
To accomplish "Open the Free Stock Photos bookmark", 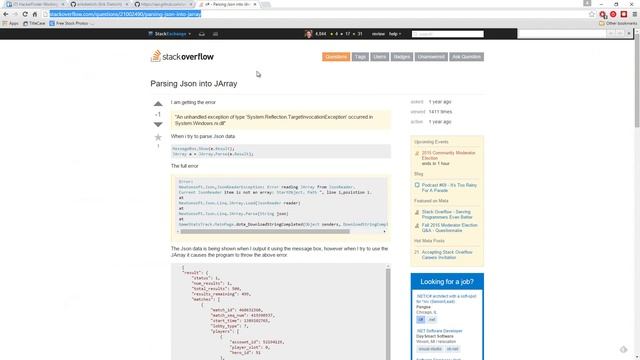I will (71, 23).
